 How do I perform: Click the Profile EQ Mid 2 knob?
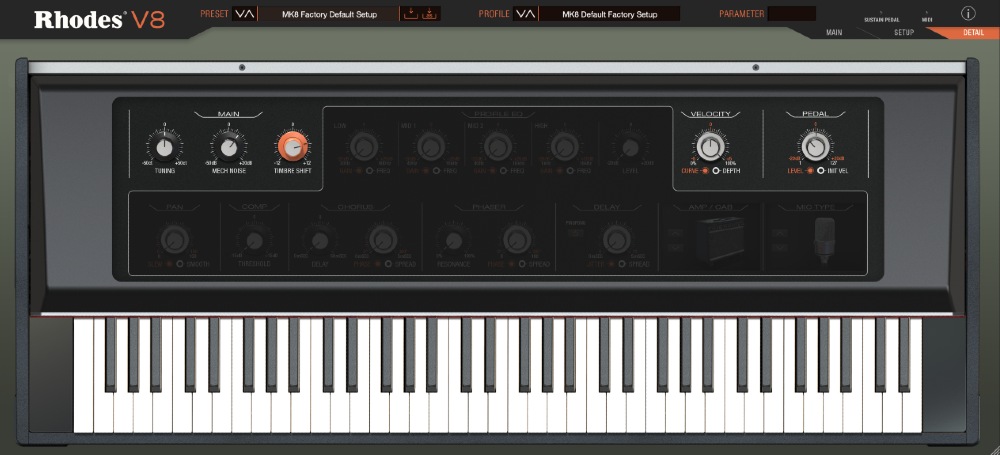click(497, 147)
